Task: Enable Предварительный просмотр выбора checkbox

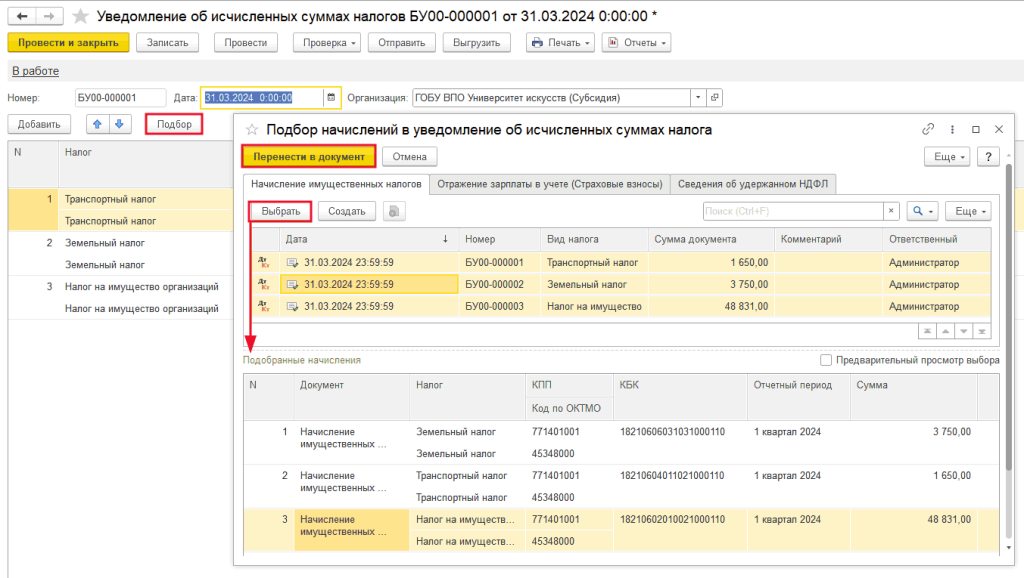Action: point(826,360)
